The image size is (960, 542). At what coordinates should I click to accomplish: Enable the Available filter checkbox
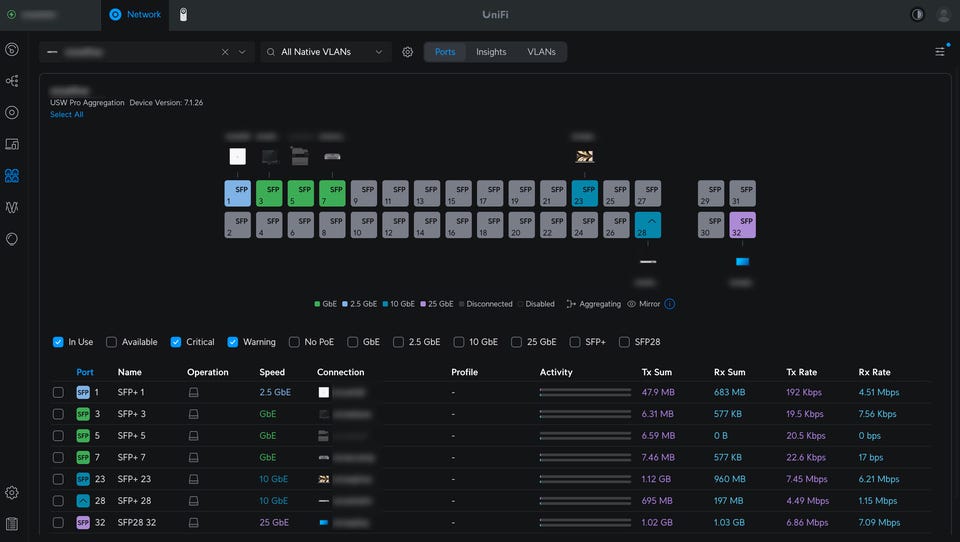(112, 342)
